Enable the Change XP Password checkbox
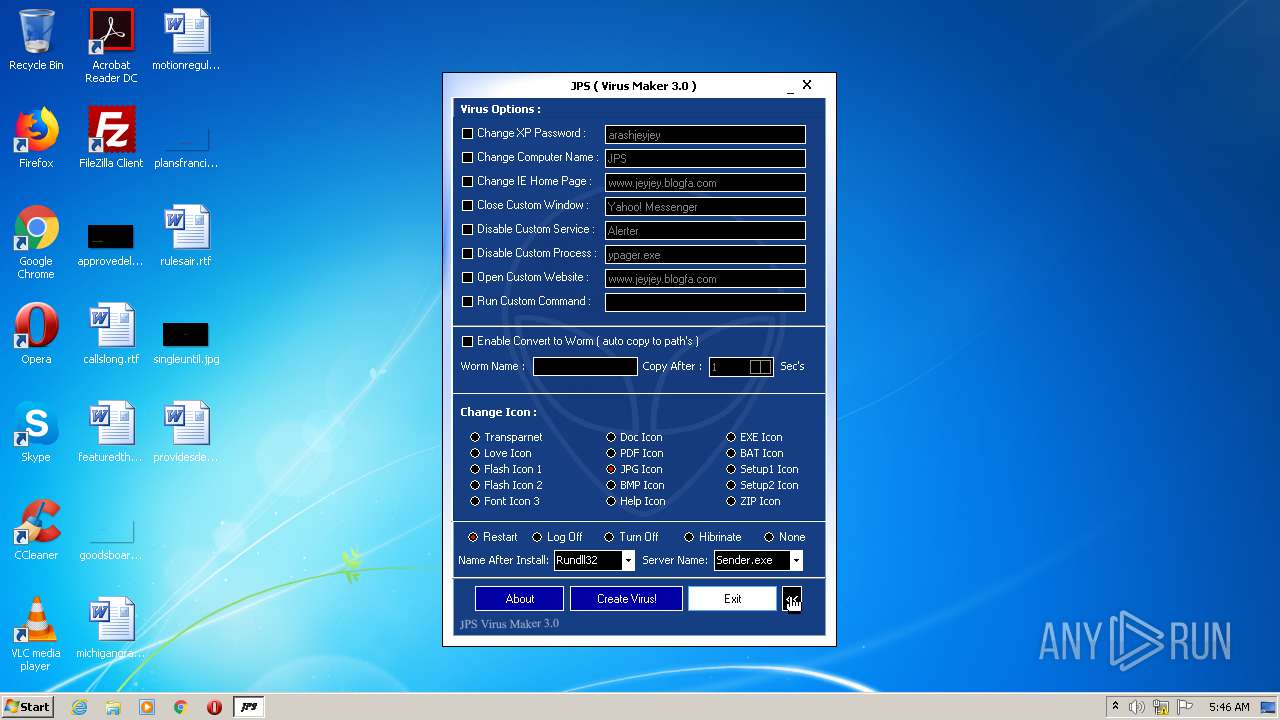The height and width of the screenshot is (720, 1280). tap(467, 133)
